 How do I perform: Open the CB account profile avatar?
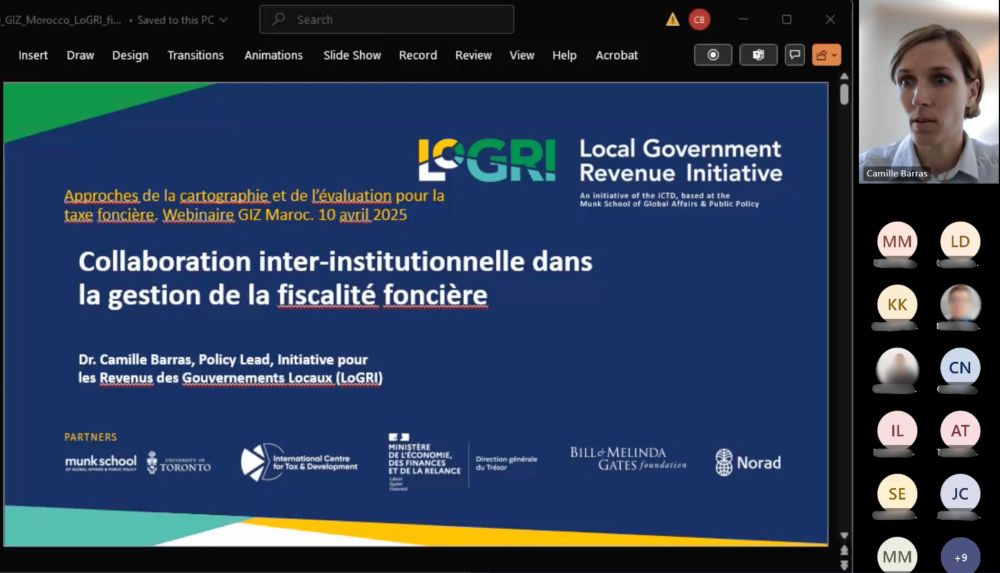pos(699,20)
